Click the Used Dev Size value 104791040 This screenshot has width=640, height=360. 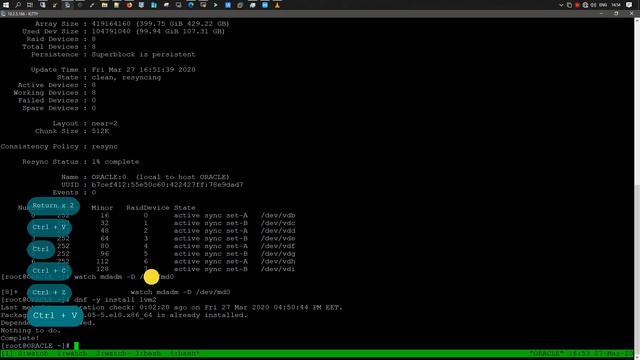point(111,31)
